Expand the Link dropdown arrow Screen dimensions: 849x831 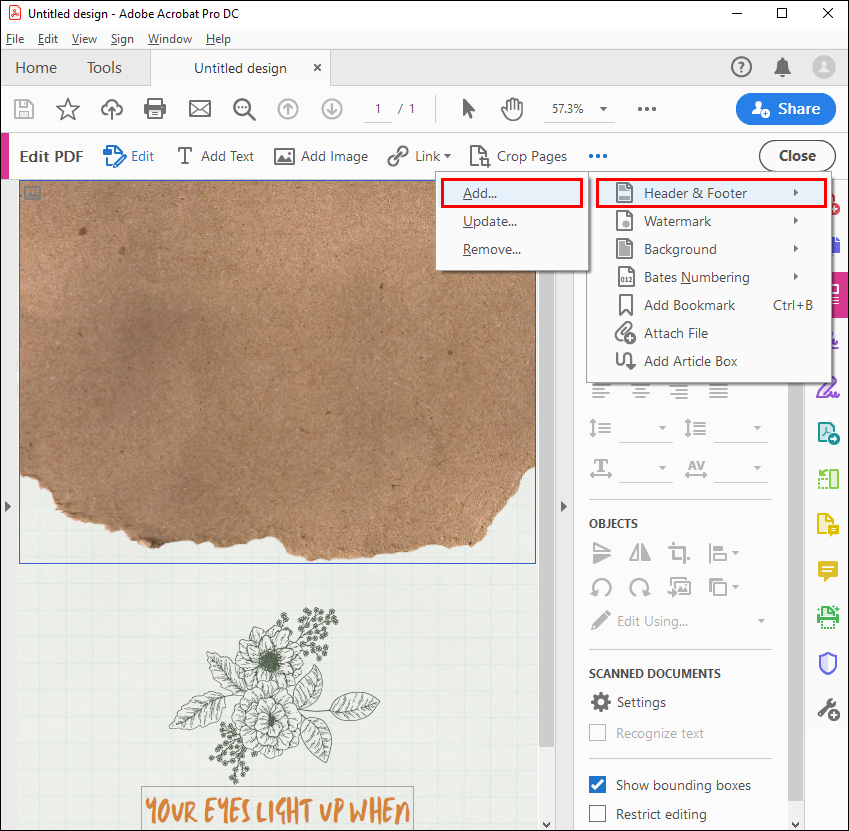(447, 156)
